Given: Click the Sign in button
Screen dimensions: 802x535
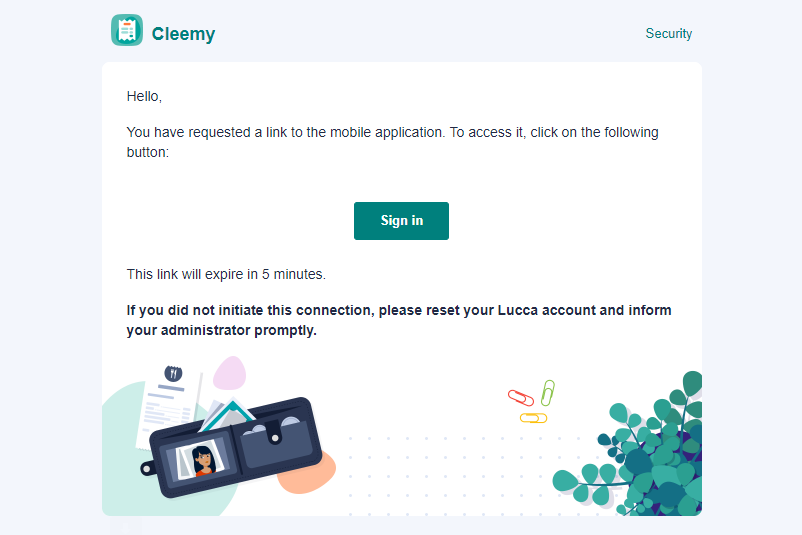Looking at the screenshot, I should (401, 220).
